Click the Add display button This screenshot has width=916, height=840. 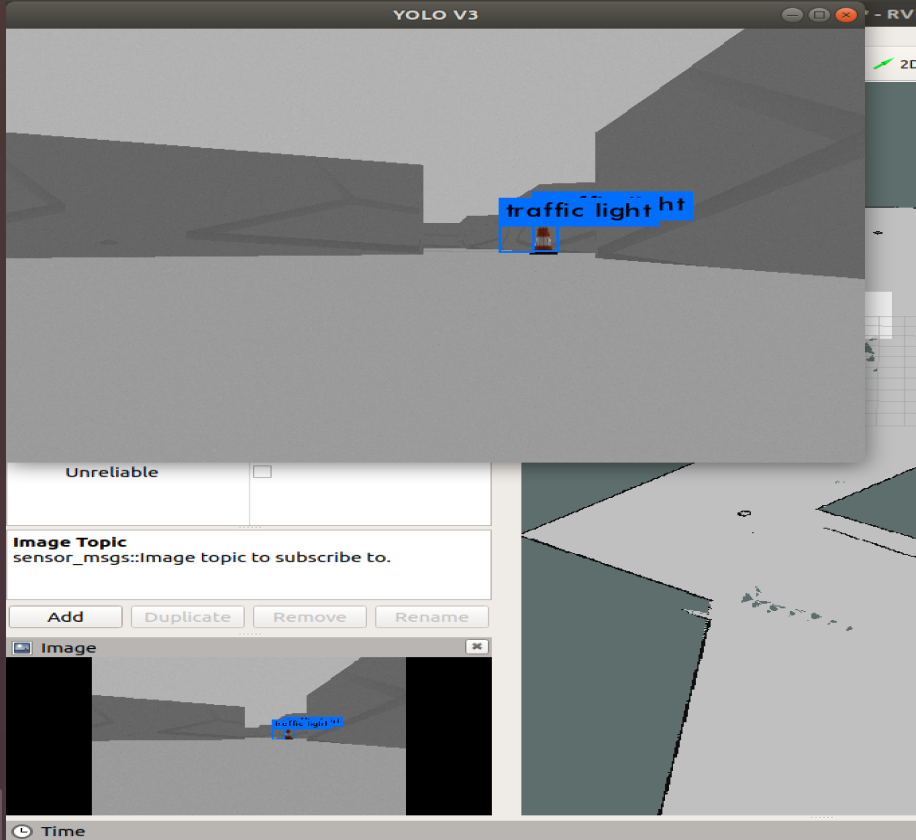click(x=66, y=617)
